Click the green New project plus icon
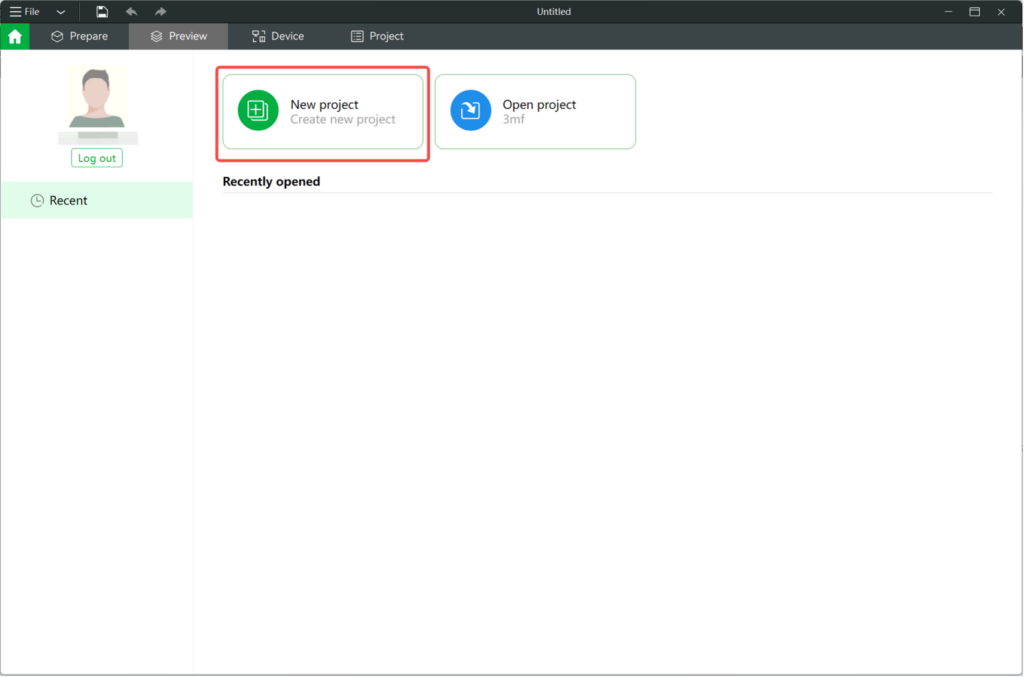This screenshot has width=1024, height=677. 258,110
